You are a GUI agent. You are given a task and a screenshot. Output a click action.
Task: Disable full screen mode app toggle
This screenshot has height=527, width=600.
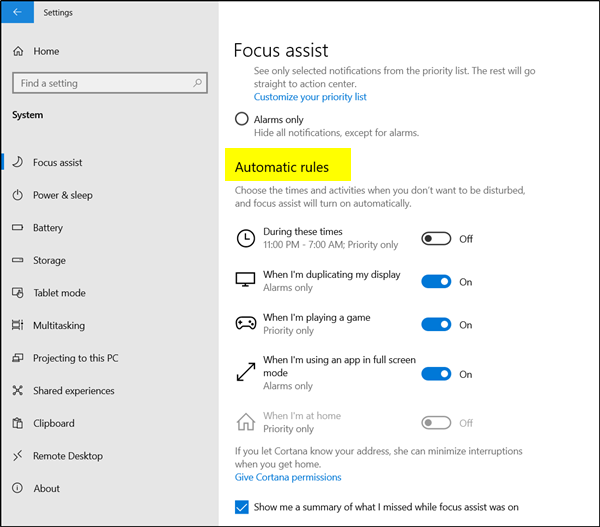[436, 374]
